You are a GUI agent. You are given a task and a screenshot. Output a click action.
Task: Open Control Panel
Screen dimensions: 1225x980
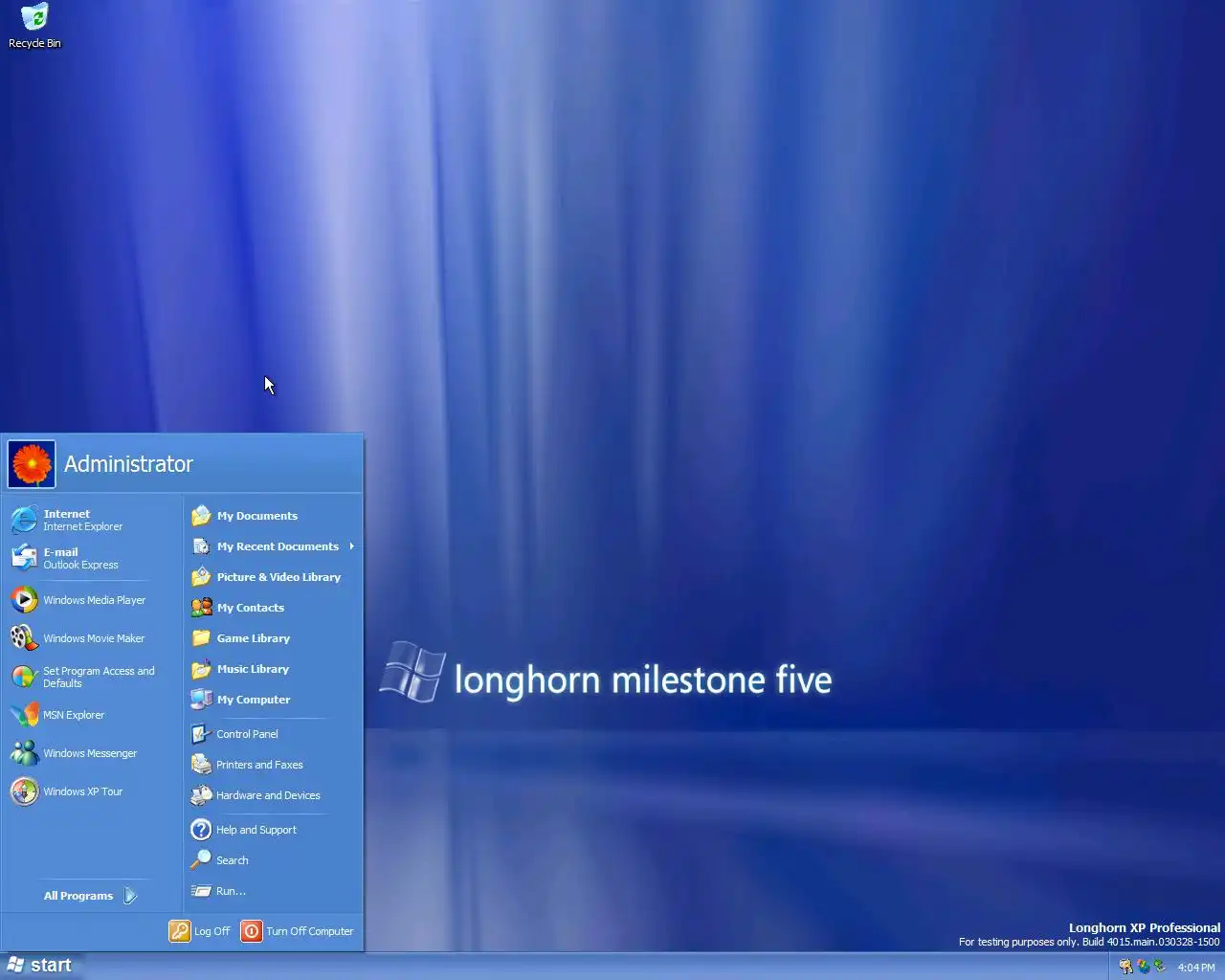273,734
